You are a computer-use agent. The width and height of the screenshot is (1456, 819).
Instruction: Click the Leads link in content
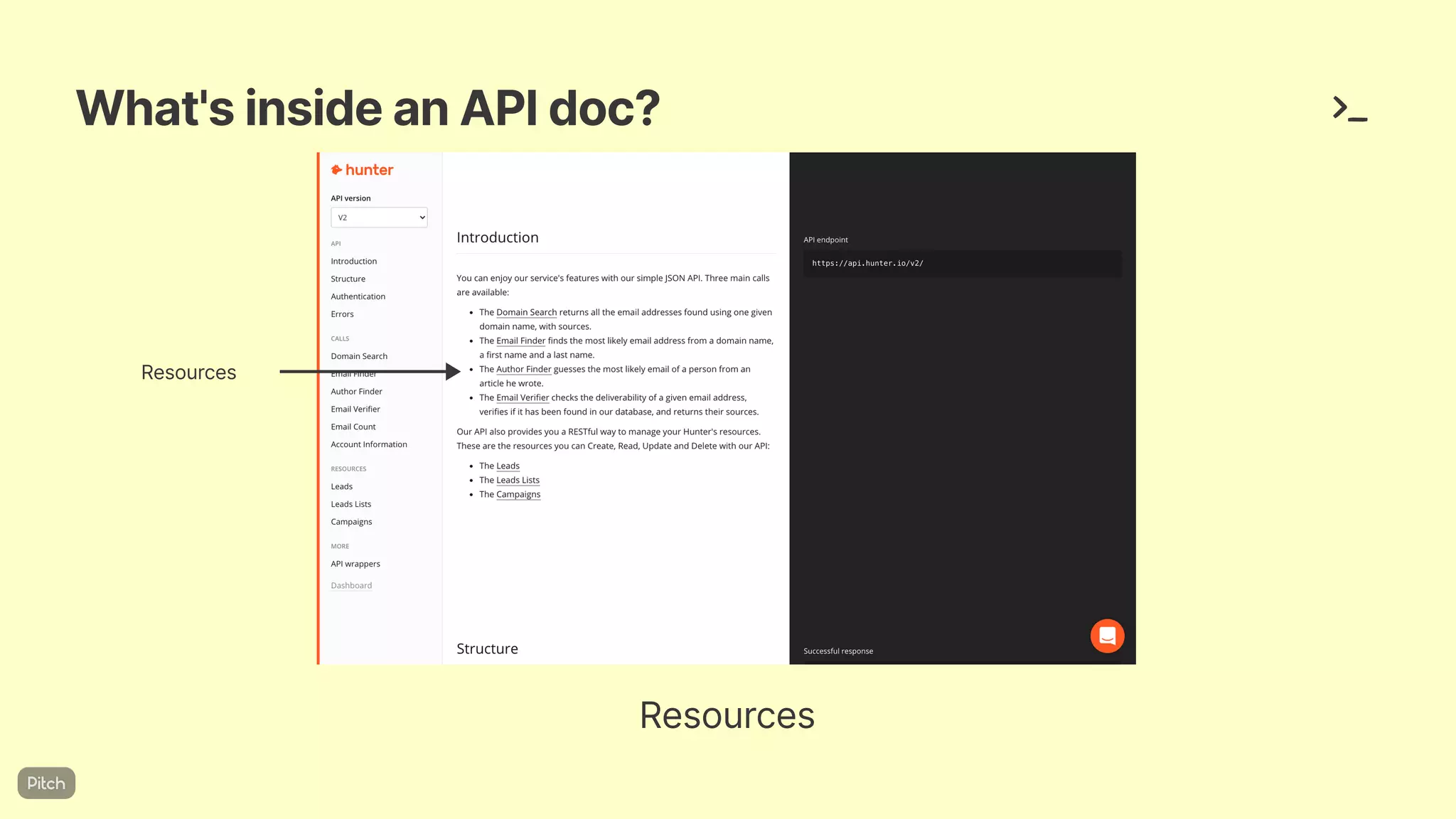[x=508, y=466]
